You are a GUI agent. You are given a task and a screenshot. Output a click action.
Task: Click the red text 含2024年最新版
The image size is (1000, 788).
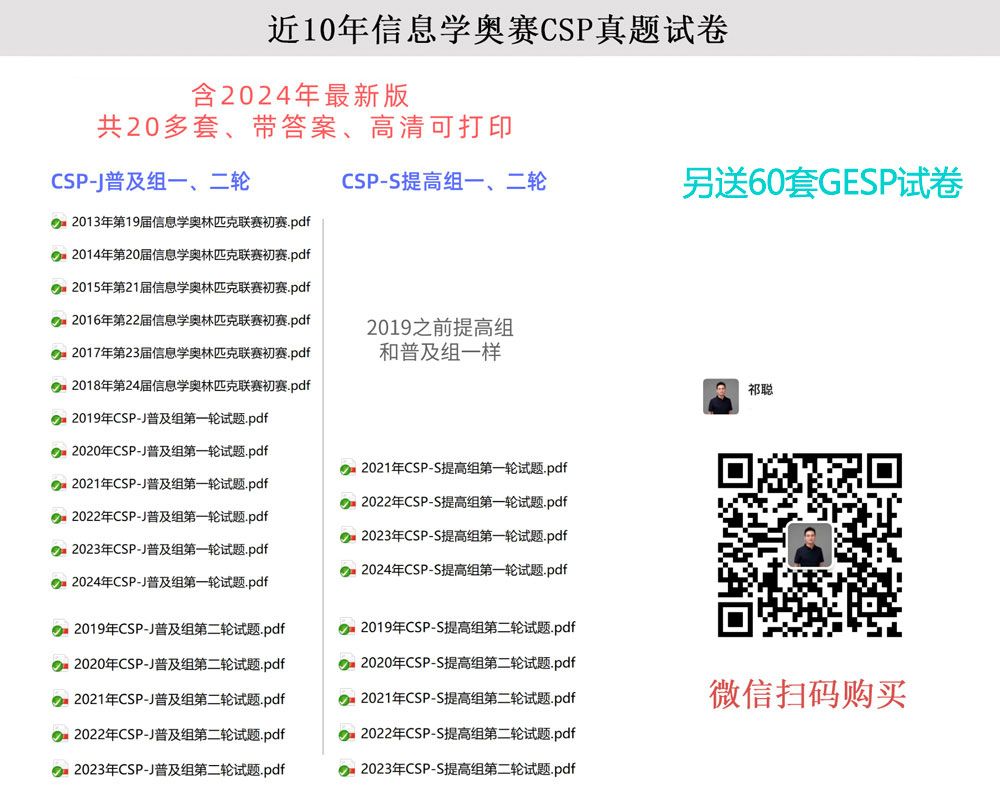pyautogui.click(x=300, y=96)
